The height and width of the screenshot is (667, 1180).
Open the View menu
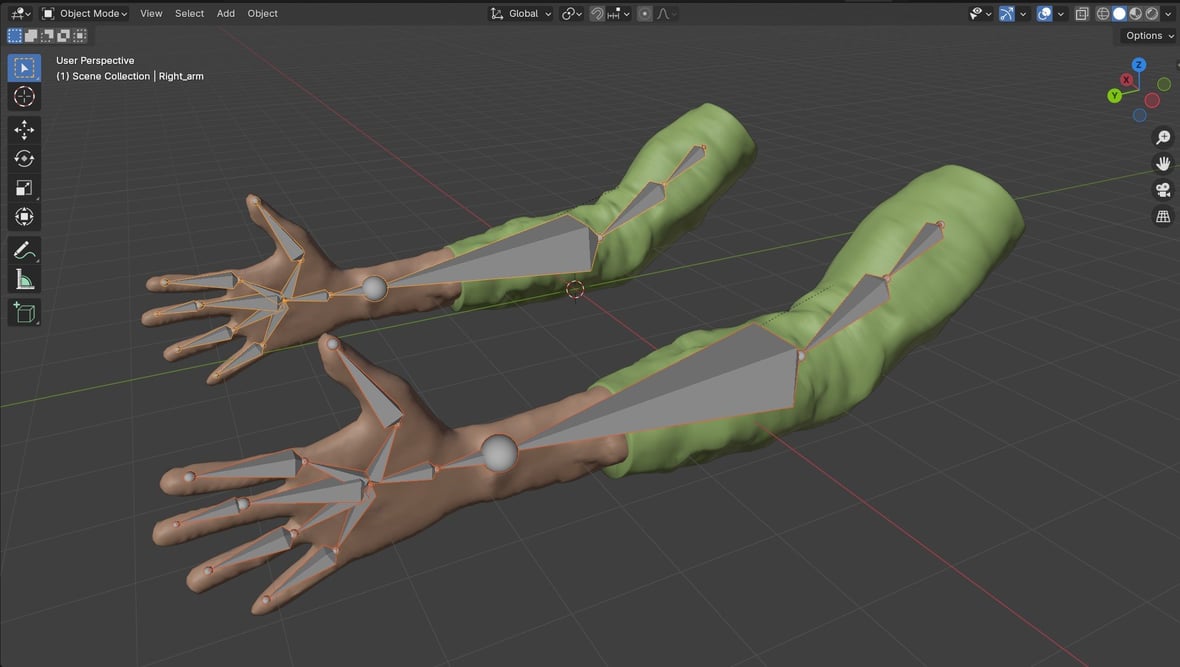click(150, 13)
